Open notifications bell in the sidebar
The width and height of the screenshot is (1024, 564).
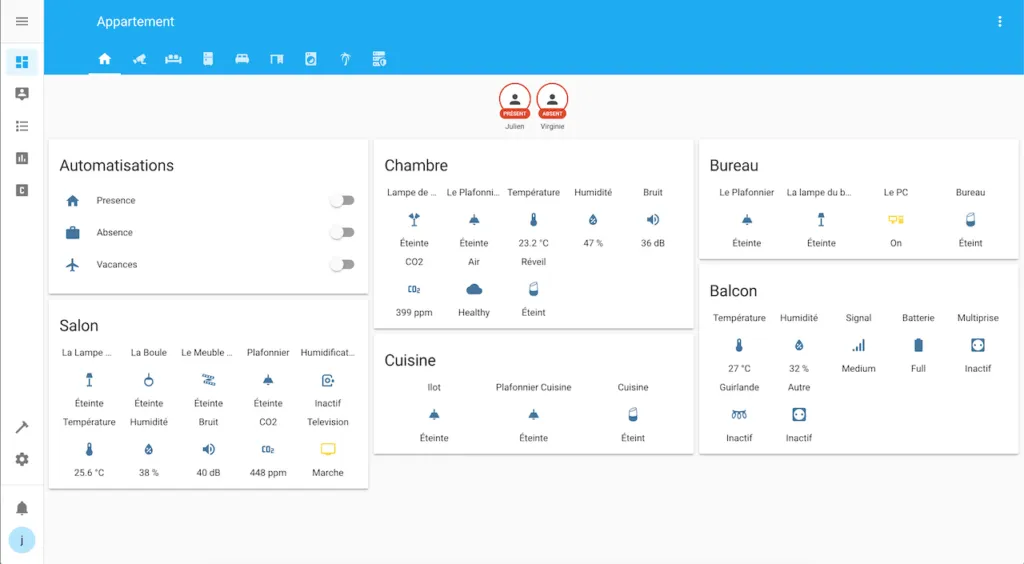point(22,508)
